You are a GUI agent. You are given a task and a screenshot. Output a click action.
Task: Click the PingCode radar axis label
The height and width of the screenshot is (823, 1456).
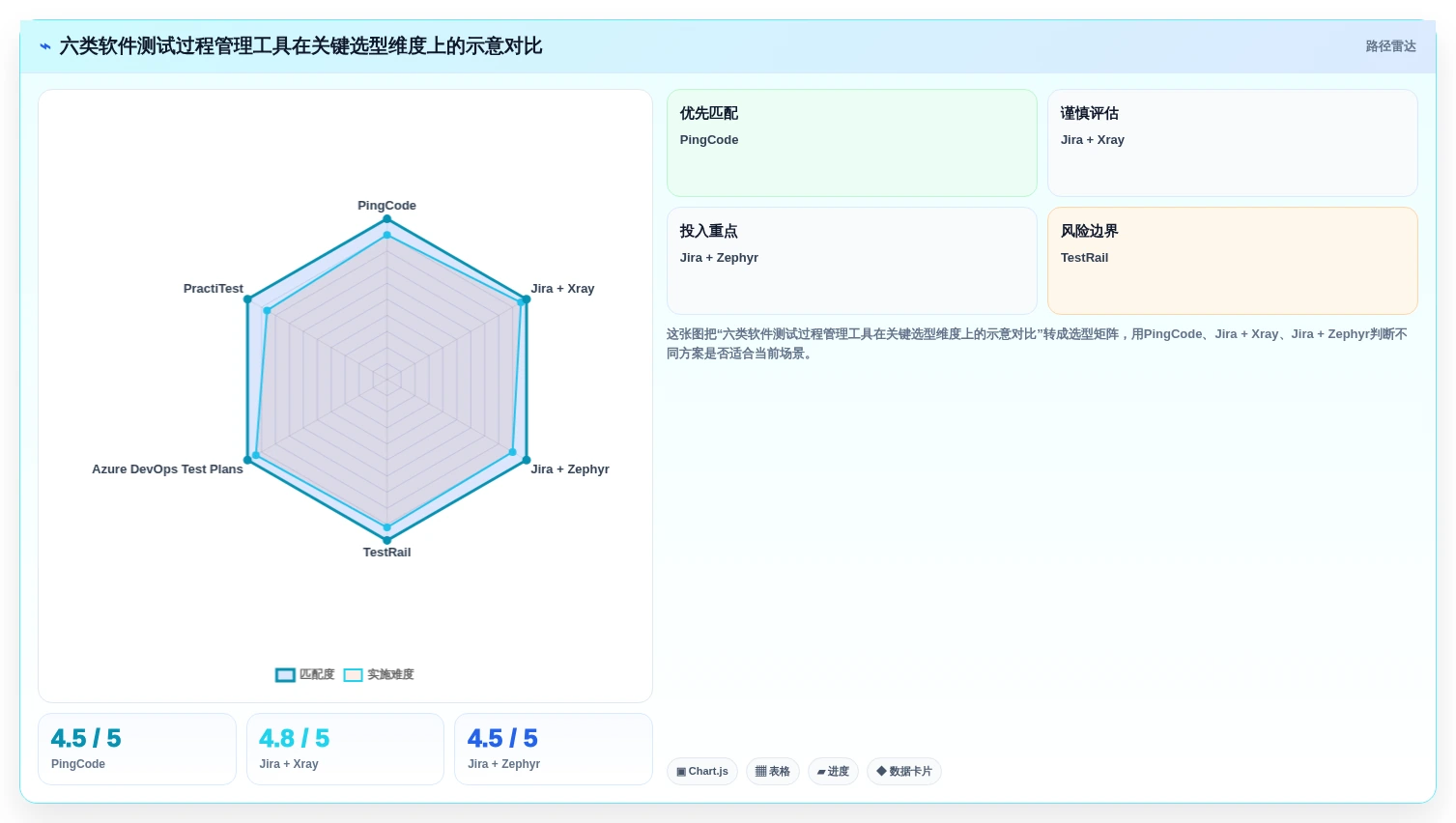[x=386, y=206]
